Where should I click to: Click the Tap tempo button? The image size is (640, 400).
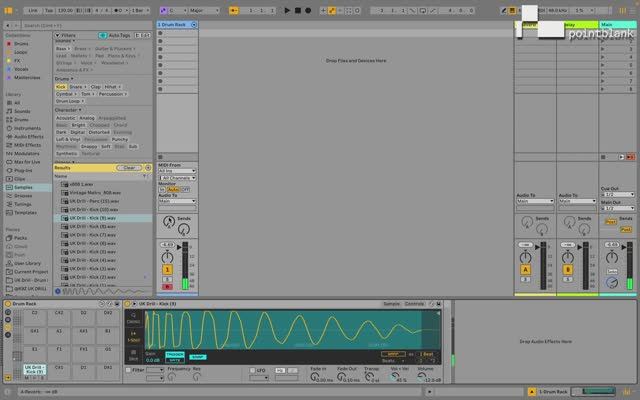tap(49, 11)
